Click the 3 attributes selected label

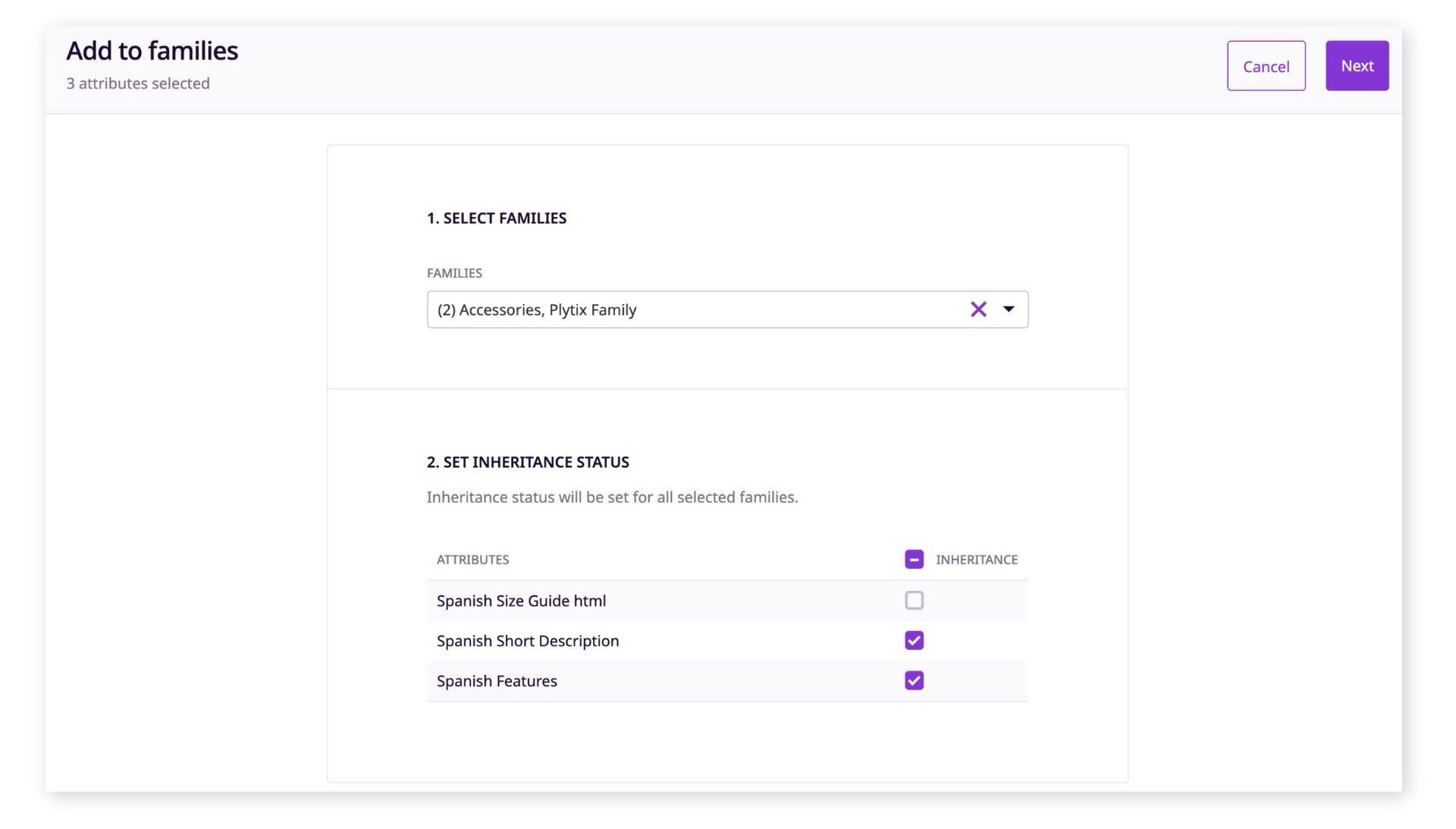click(138, 83)
